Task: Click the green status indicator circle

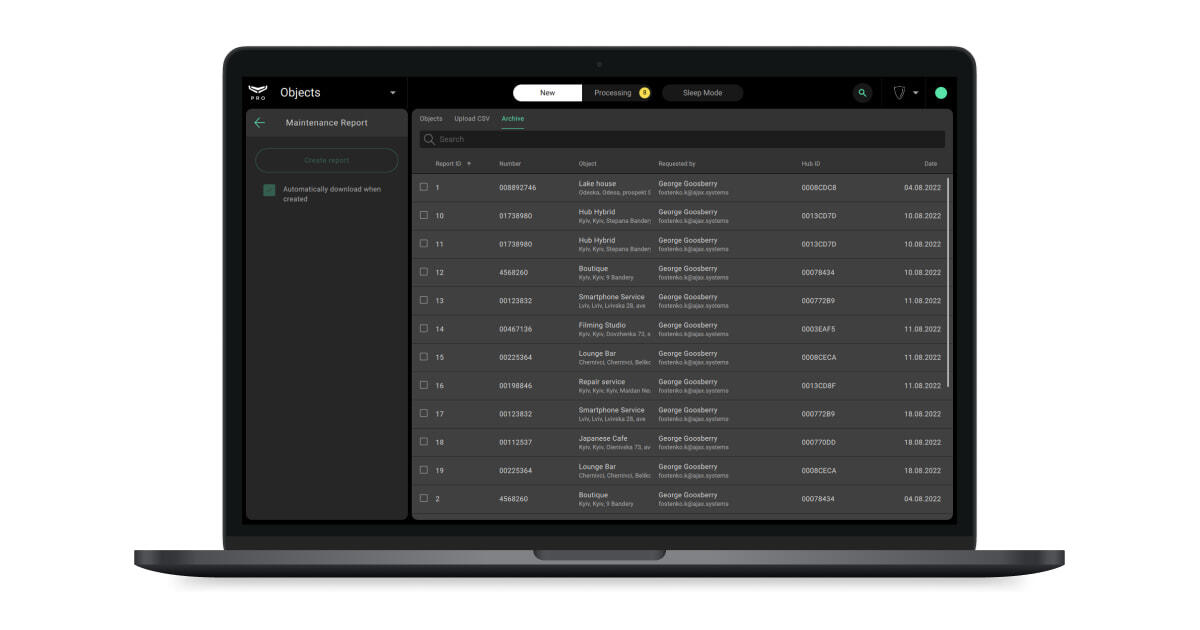Action: tap(940, 93)
